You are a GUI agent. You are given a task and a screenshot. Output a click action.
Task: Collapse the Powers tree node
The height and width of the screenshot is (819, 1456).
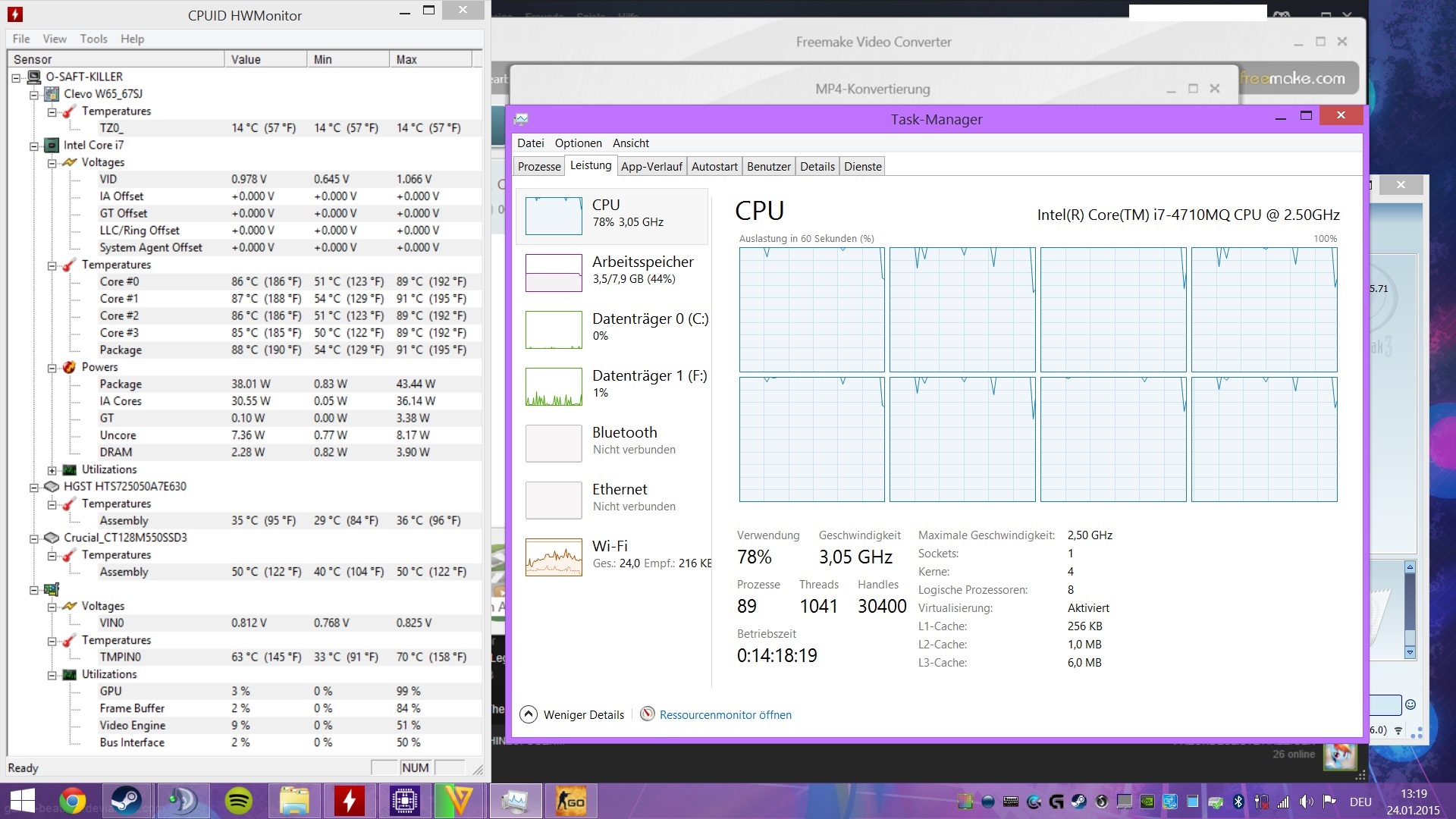pos(52,368)
